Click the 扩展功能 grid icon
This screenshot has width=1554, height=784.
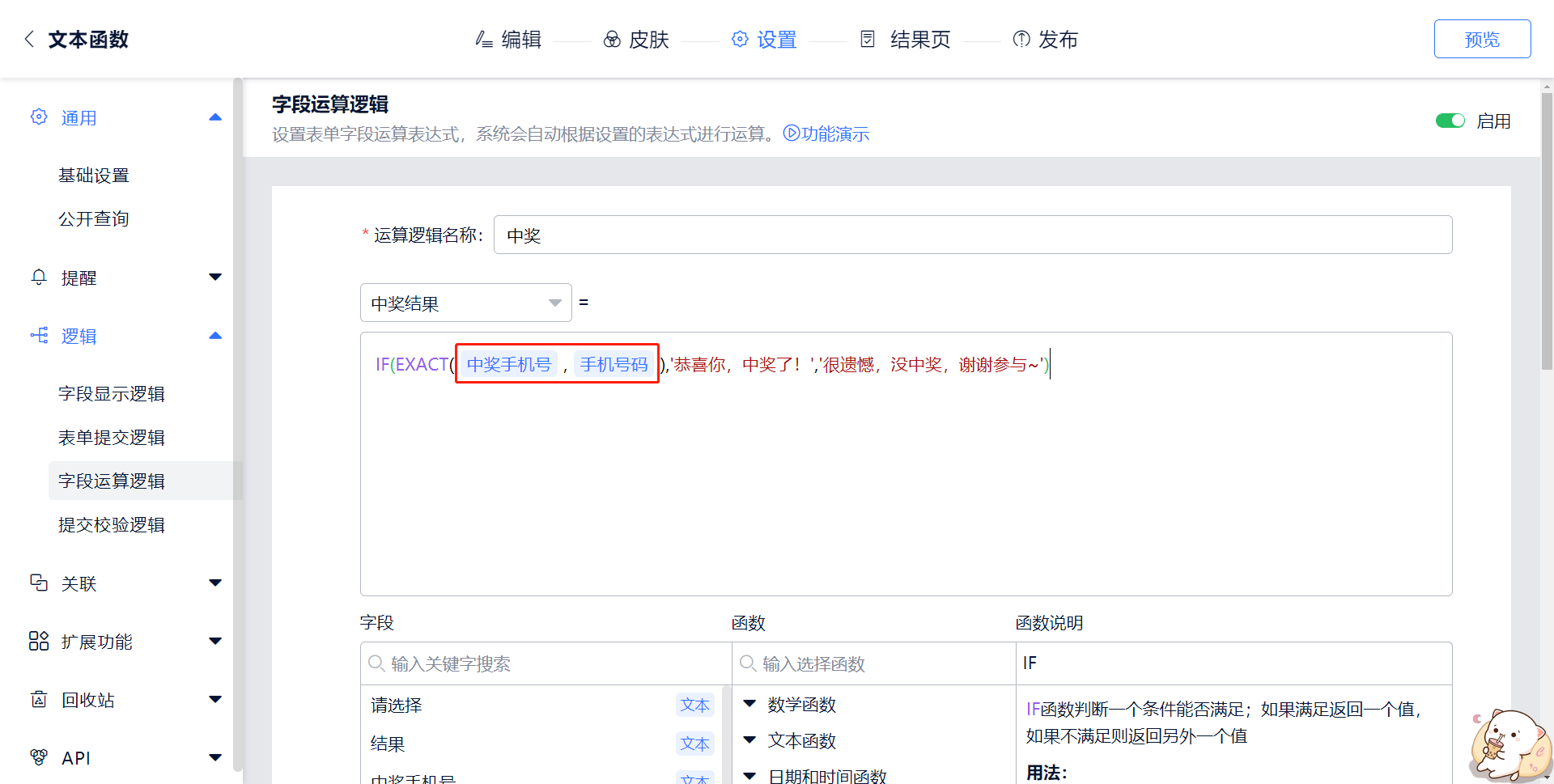point(39,641)
